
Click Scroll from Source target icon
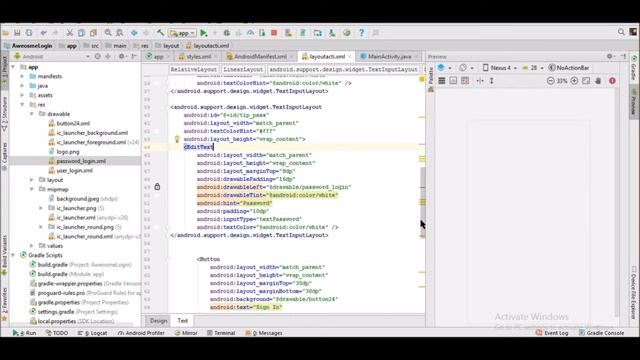tap(98, 56)
